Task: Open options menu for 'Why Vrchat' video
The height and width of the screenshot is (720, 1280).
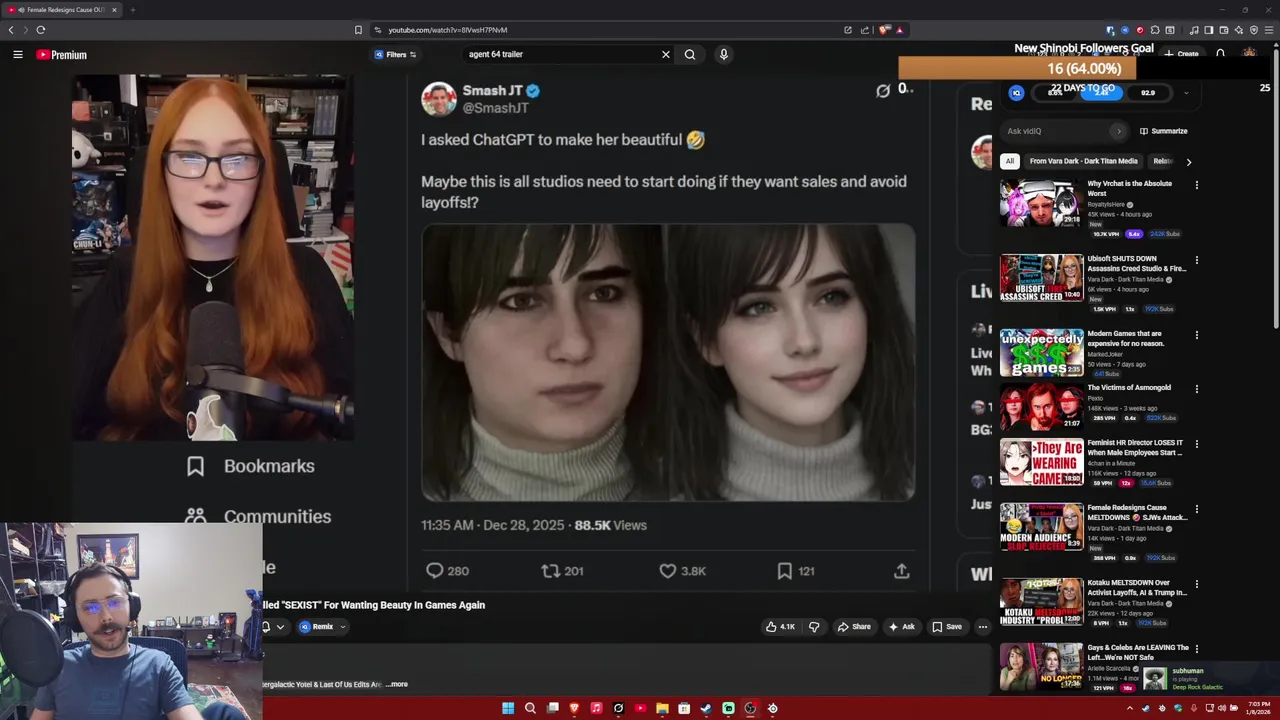Action: click(x=1196, y=185)
